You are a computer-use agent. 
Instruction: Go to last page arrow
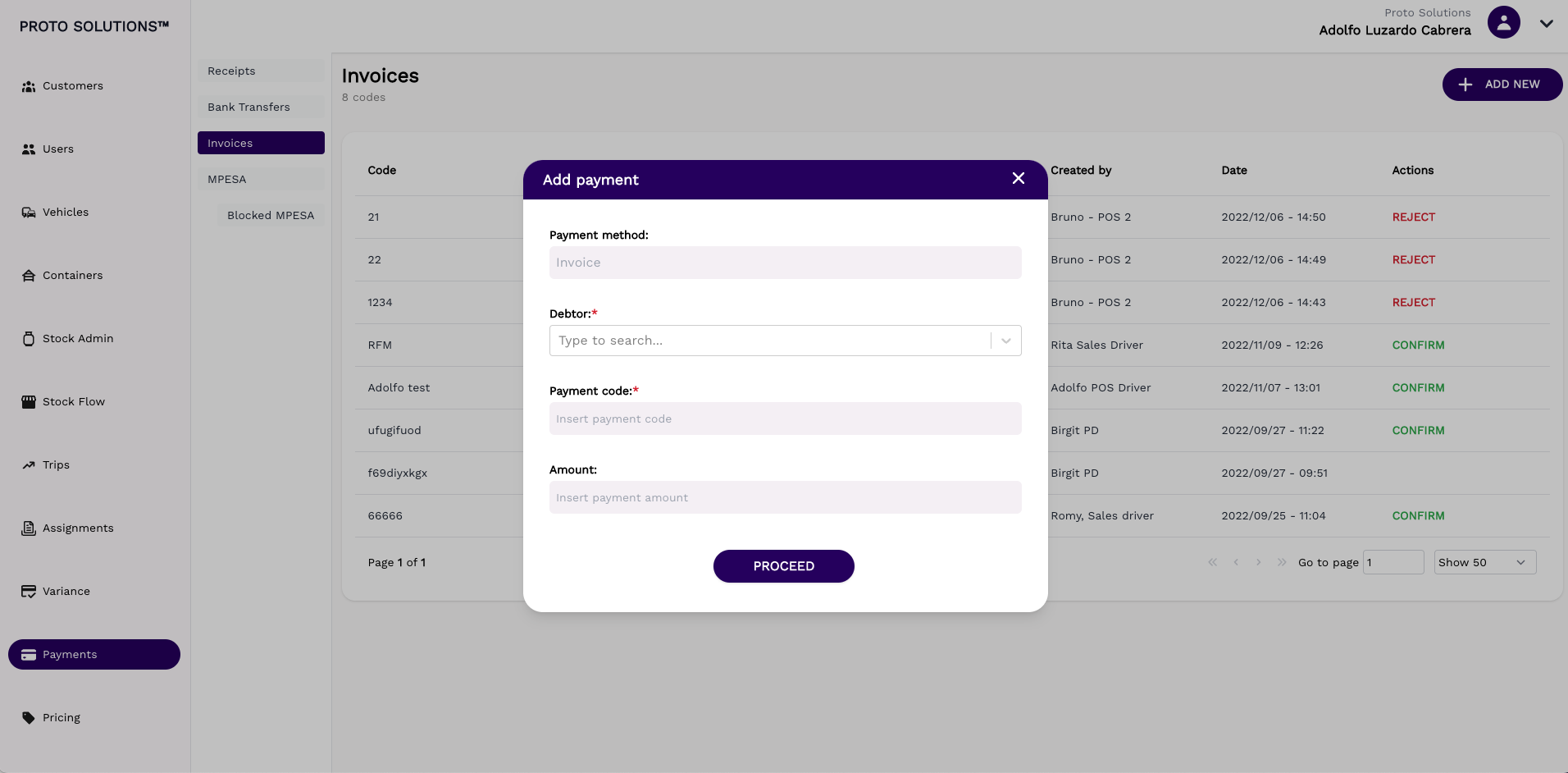click(x=1282, y=562)
